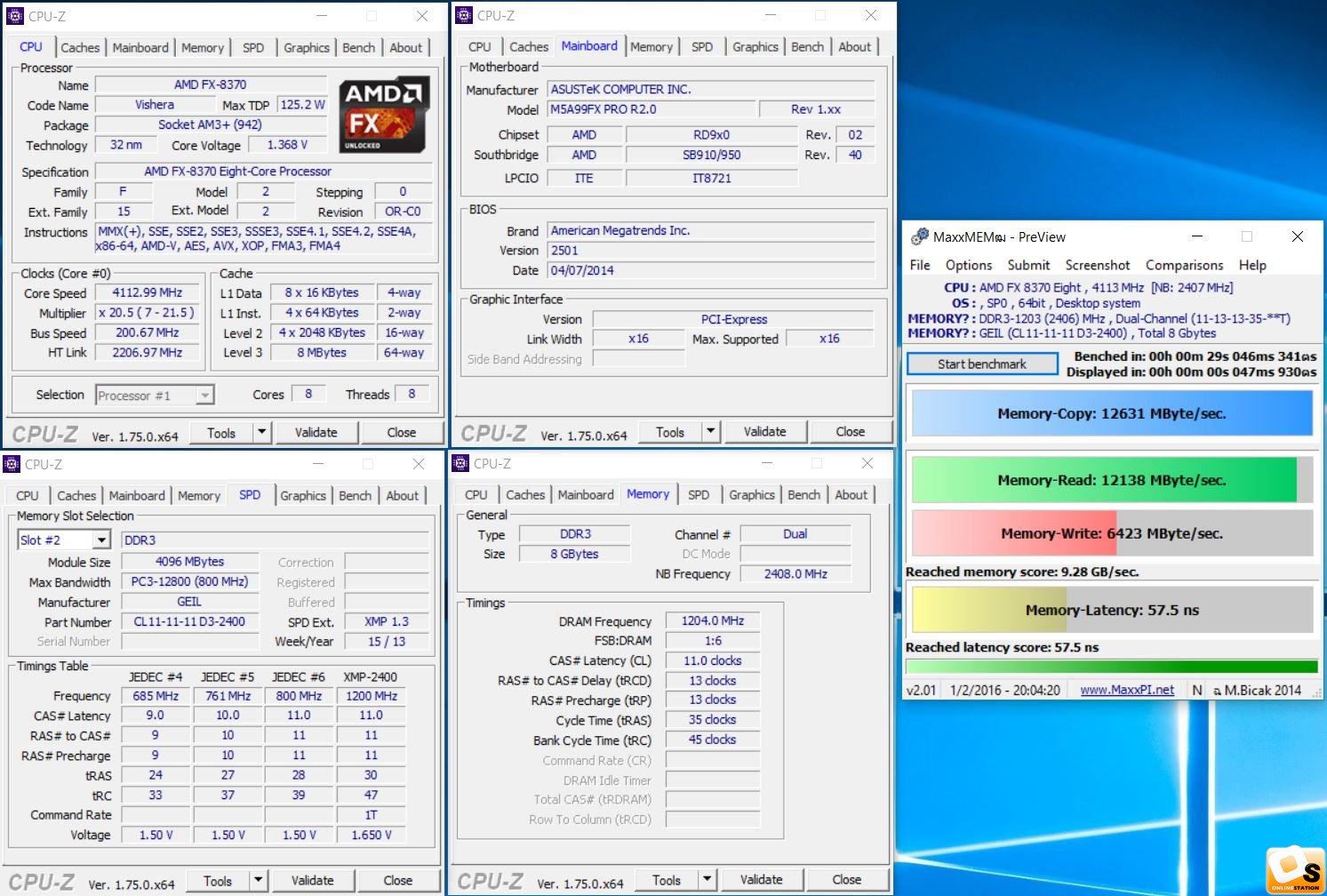
Task: Click Validate in the Memory window
Action: [x=762, y=880]
